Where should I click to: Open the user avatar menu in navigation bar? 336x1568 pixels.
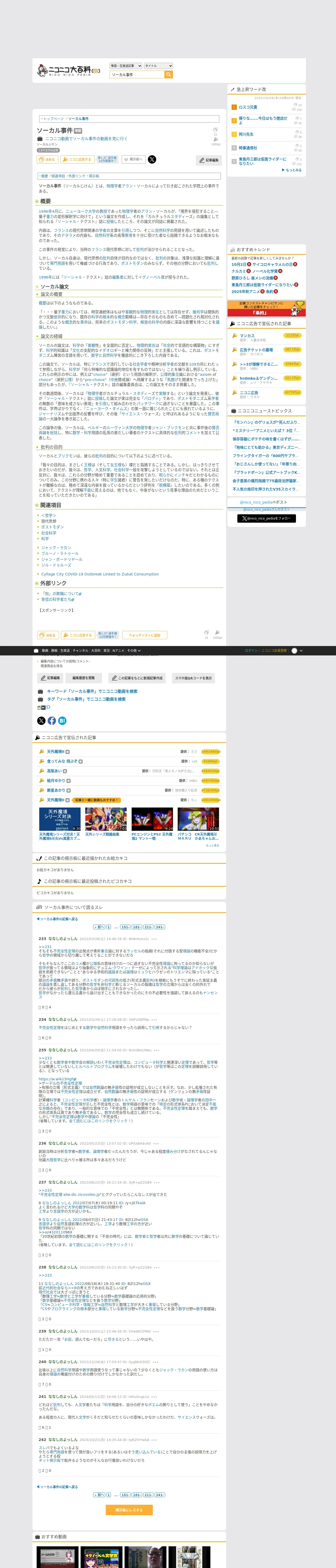coord(296,650)
